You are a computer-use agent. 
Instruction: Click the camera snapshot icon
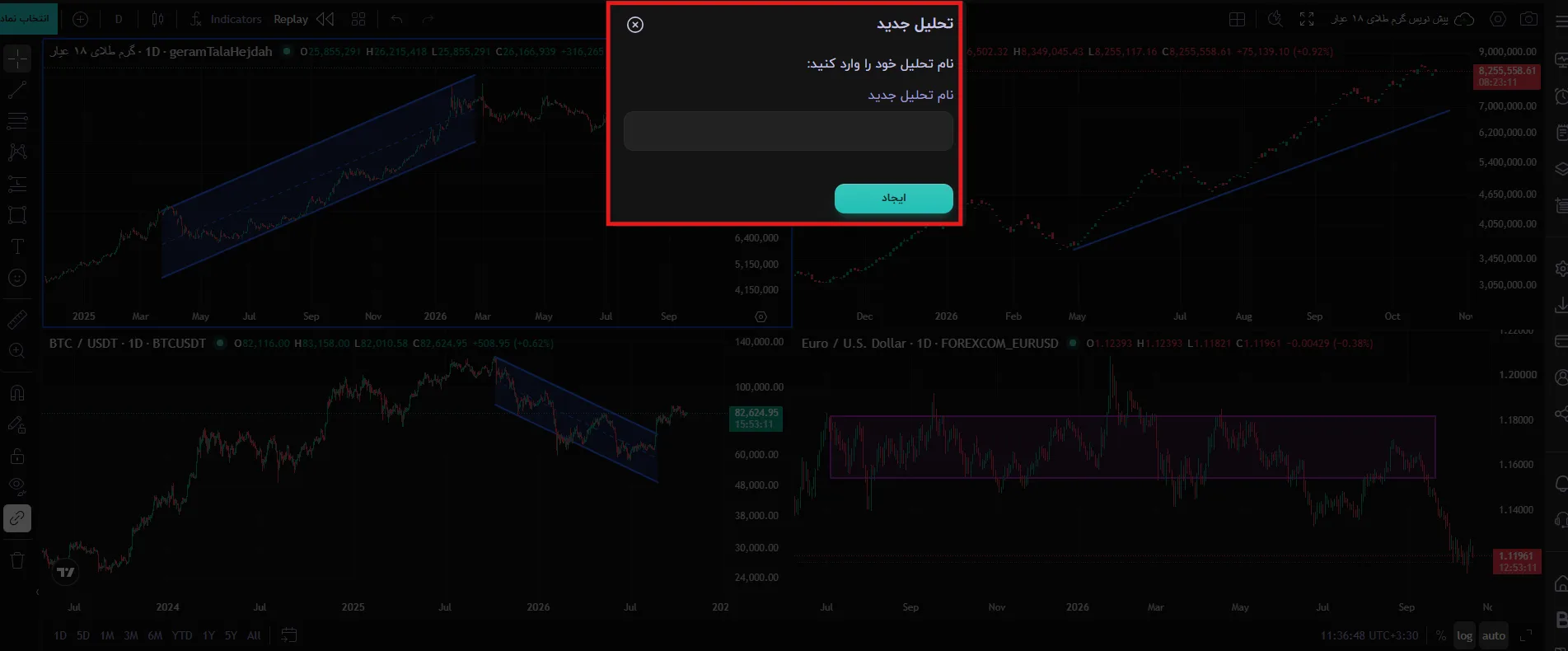click(1529, 19)
